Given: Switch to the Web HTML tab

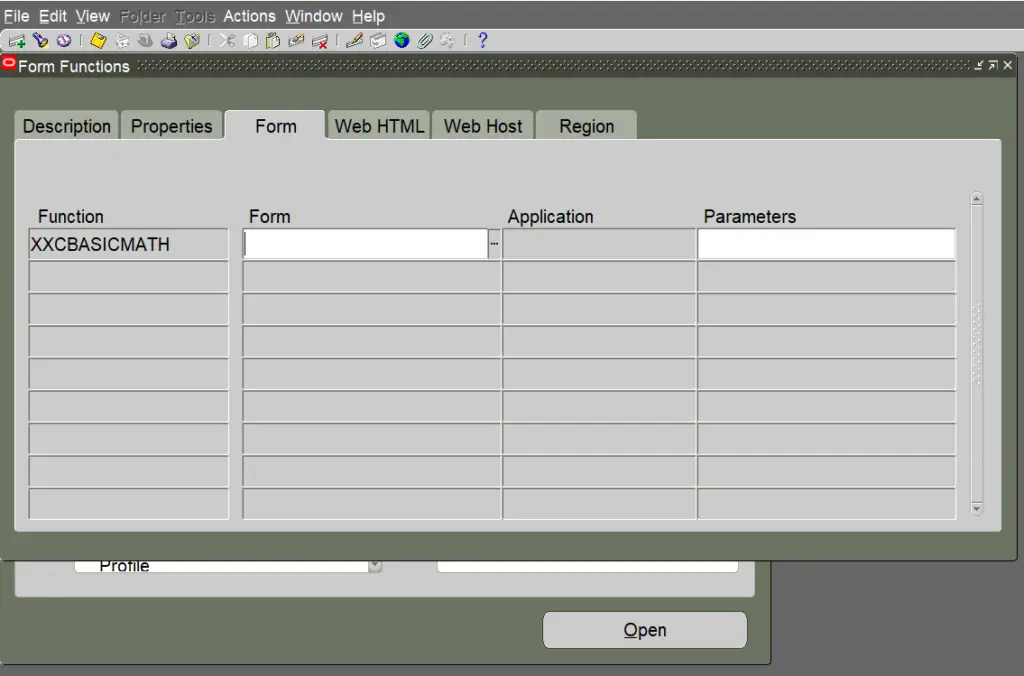Looking at the screenshot, I should [380, 125].
